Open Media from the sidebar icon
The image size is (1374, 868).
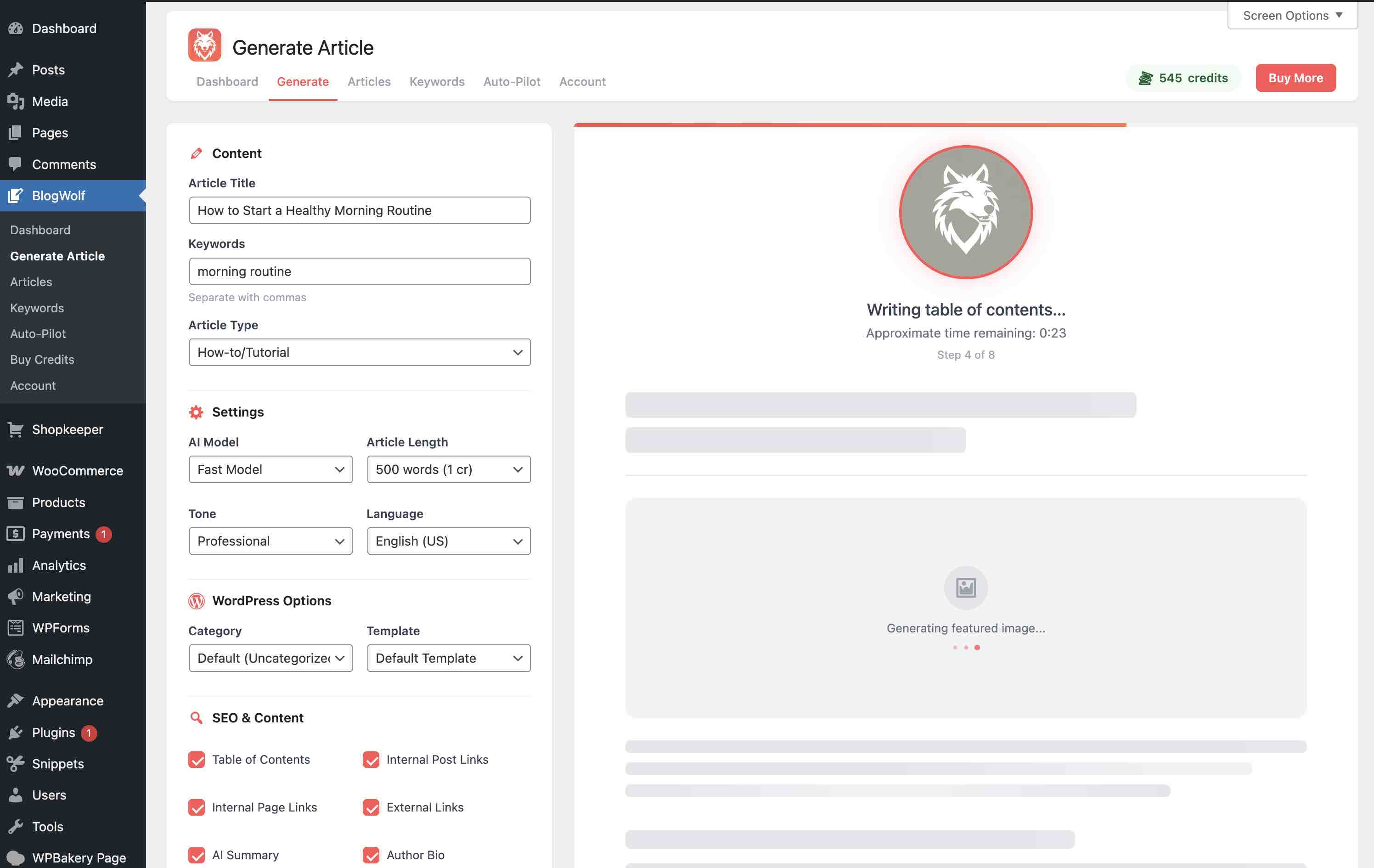[16, 101]
